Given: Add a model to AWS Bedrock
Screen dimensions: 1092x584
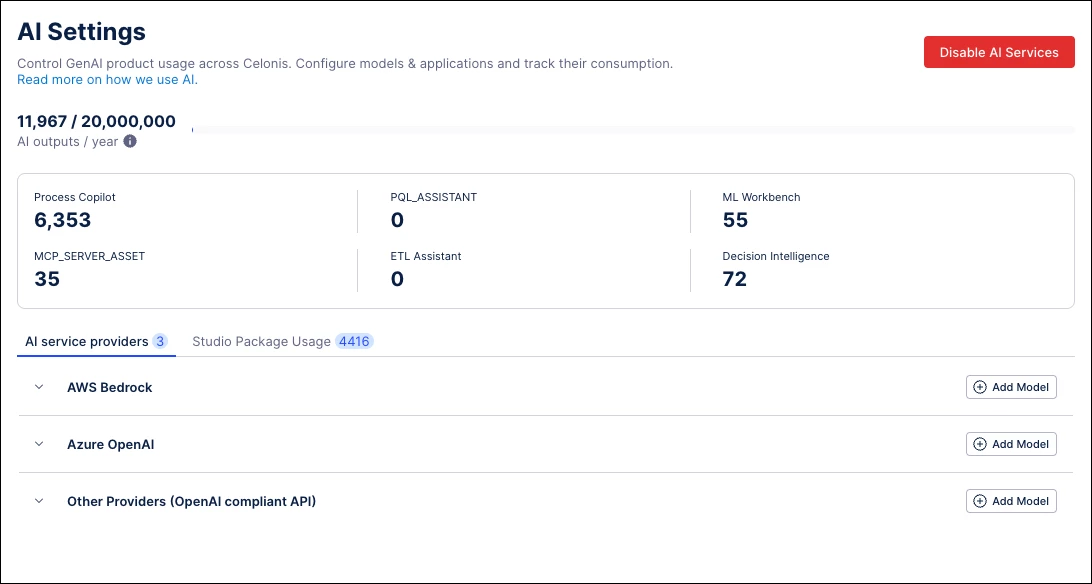Looking at the screenshot, I should point(1011,387).
